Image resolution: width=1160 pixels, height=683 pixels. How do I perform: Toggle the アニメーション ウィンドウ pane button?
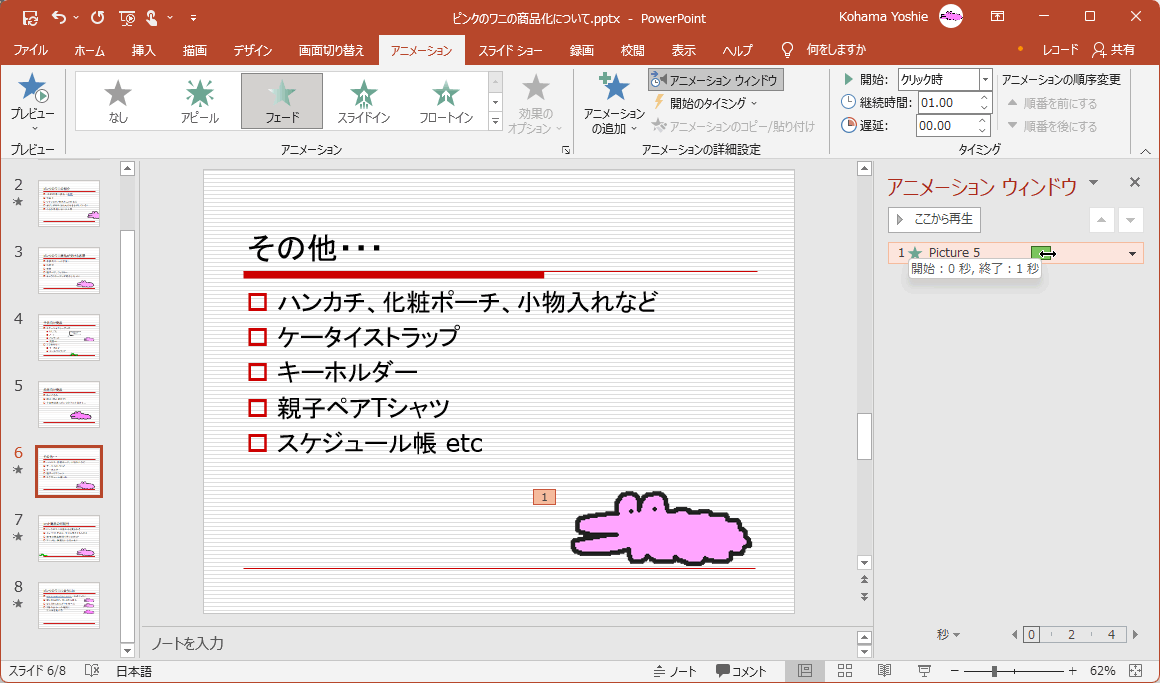(715, 80)
